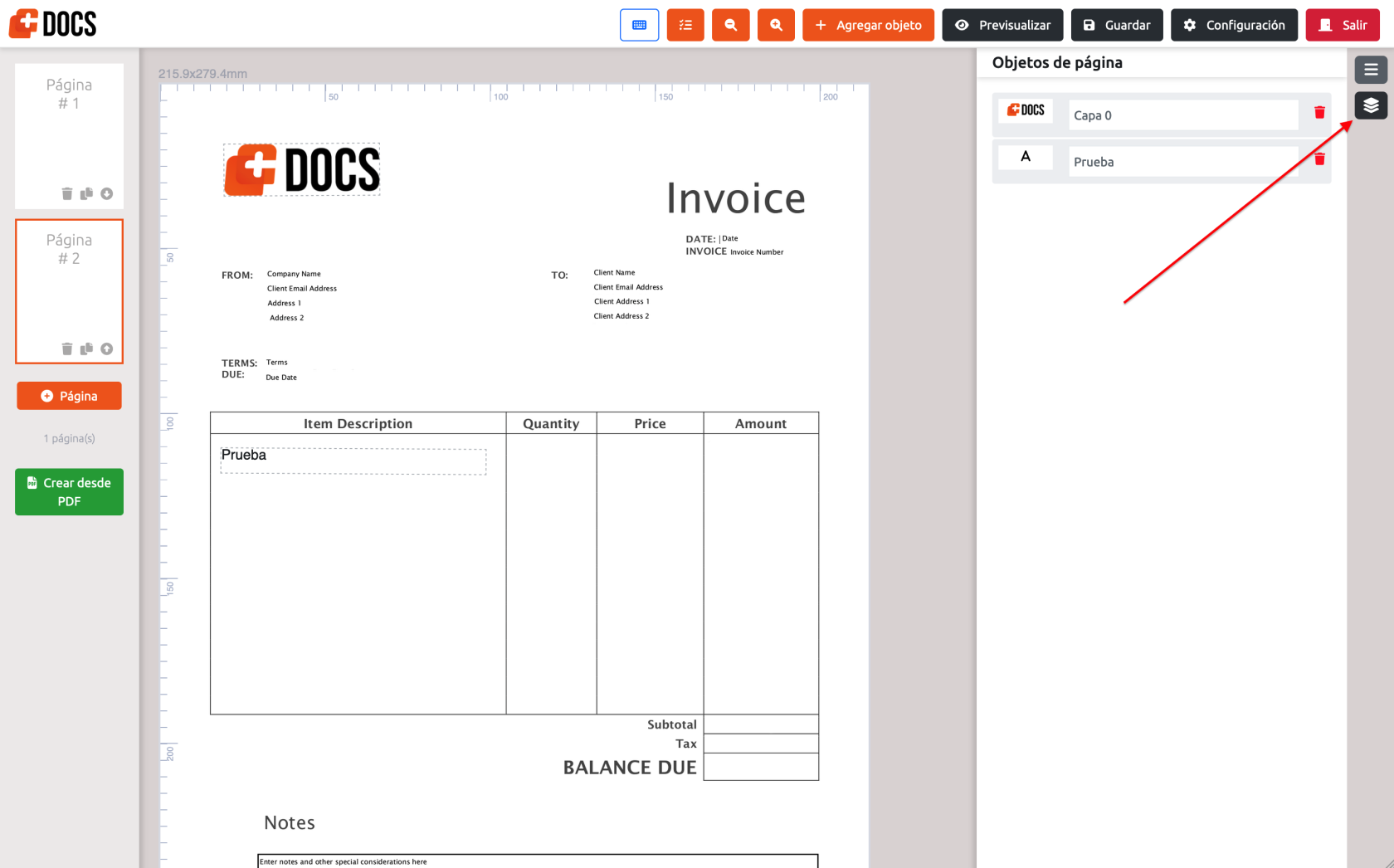Select the Página #1 thumbnail
The width and height of the screenshot is (1394, 868).
(69, 135)
